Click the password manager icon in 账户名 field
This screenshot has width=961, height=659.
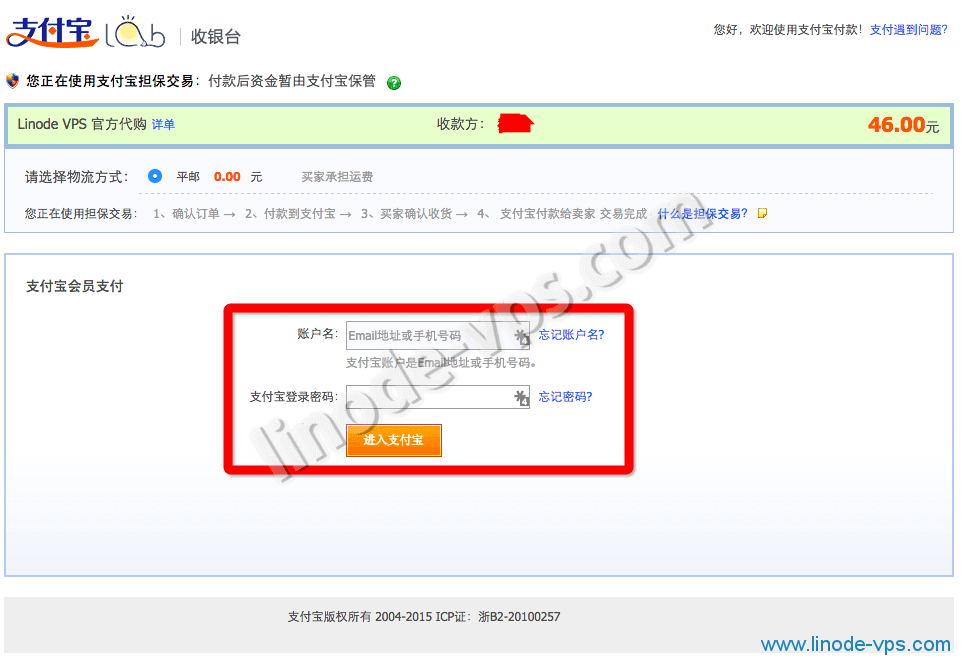(522, 336)
